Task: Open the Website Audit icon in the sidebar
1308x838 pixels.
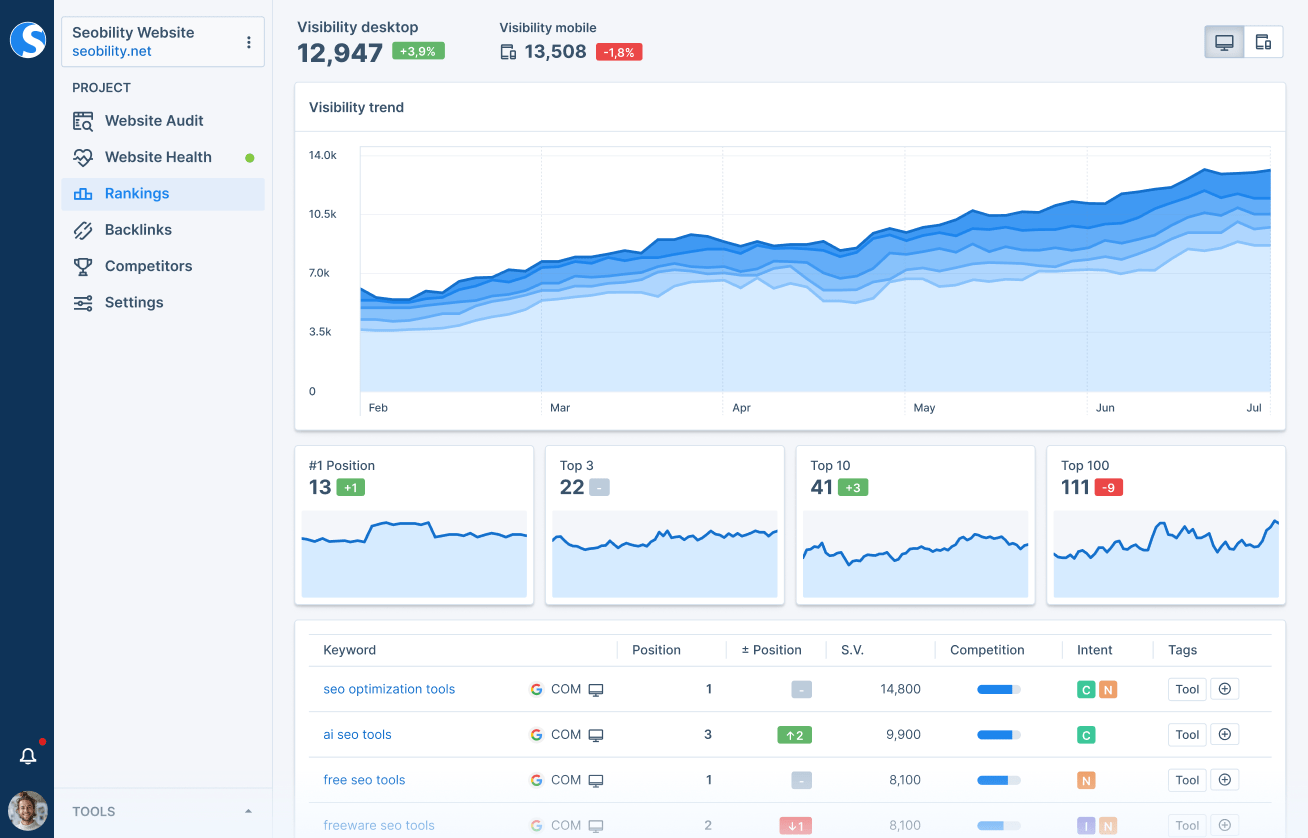Action: click(x=84, y=120)
